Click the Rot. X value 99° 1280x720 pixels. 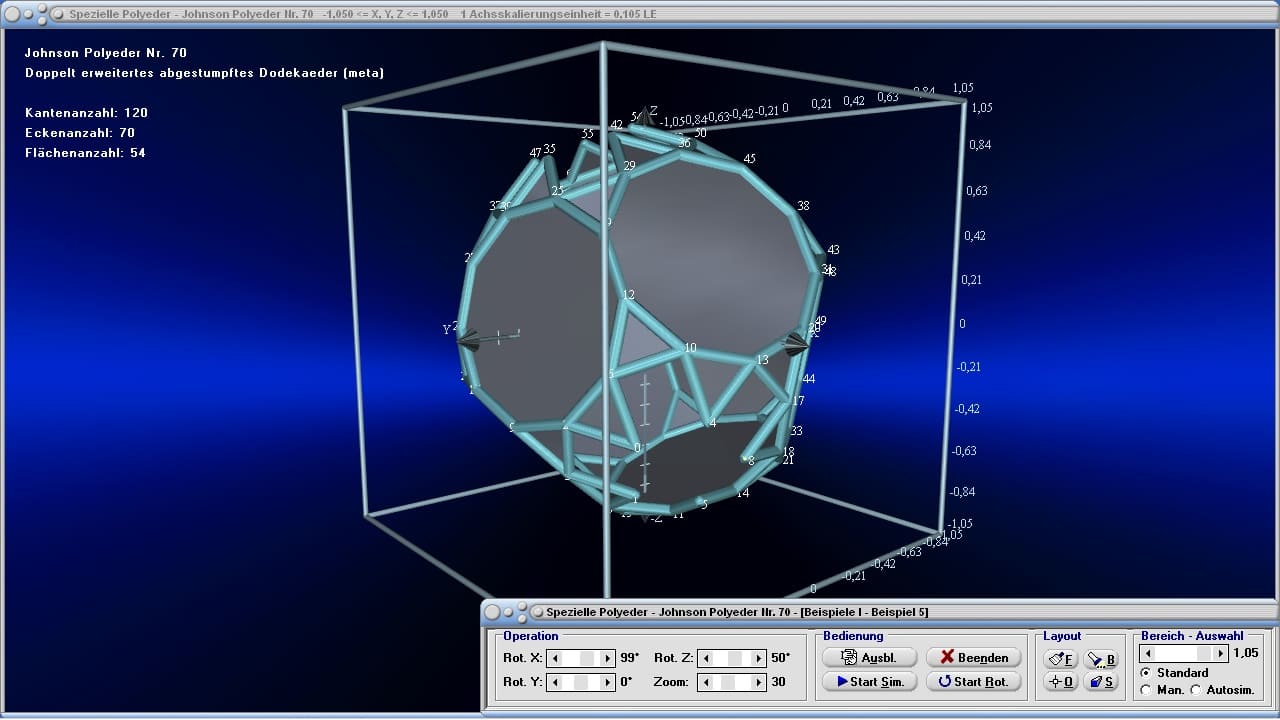629,658
